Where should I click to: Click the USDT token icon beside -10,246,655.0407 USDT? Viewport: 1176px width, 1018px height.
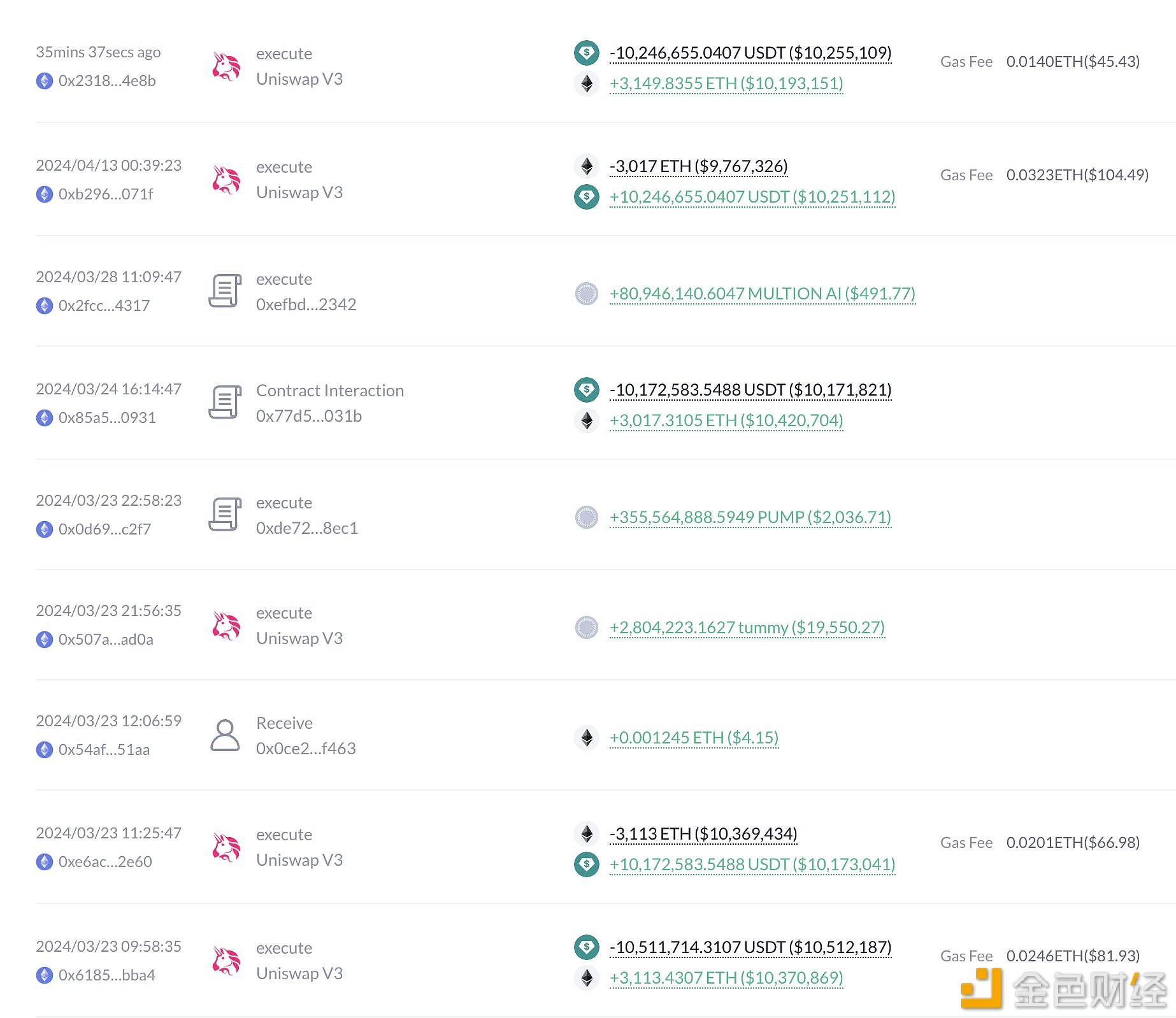pos(586,53)
